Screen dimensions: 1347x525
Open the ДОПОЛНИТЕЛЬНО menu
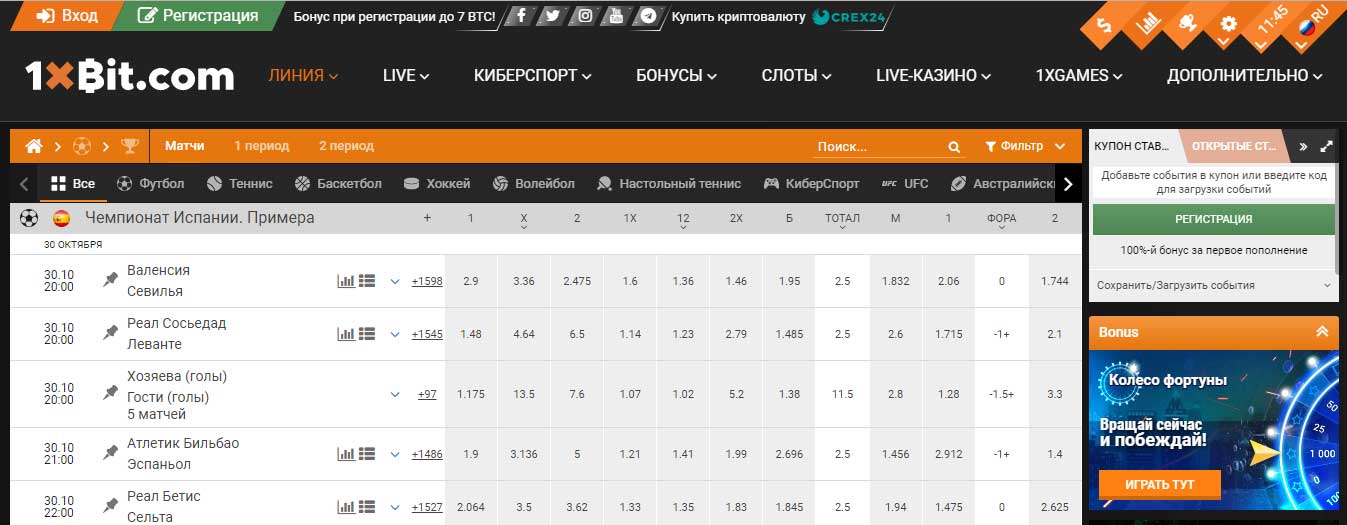(x=1245, y=76)
